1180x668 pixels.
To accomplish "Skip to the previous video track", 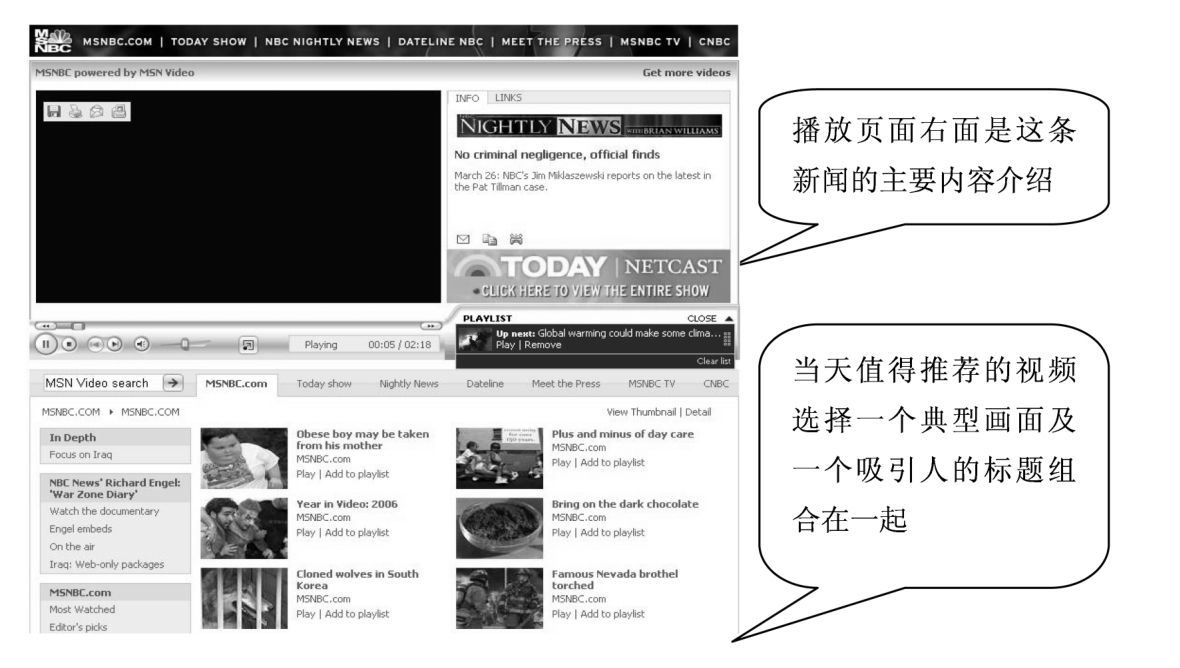I will tap(95, 344).
